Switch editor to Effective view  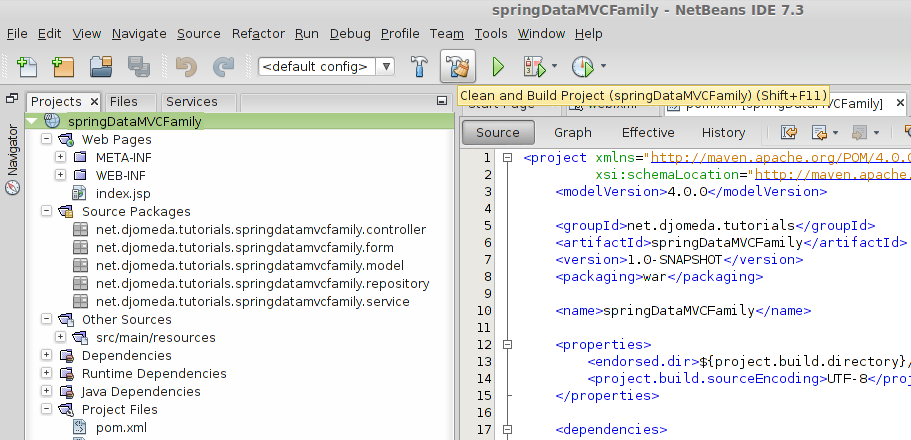[x=648, y=133]
